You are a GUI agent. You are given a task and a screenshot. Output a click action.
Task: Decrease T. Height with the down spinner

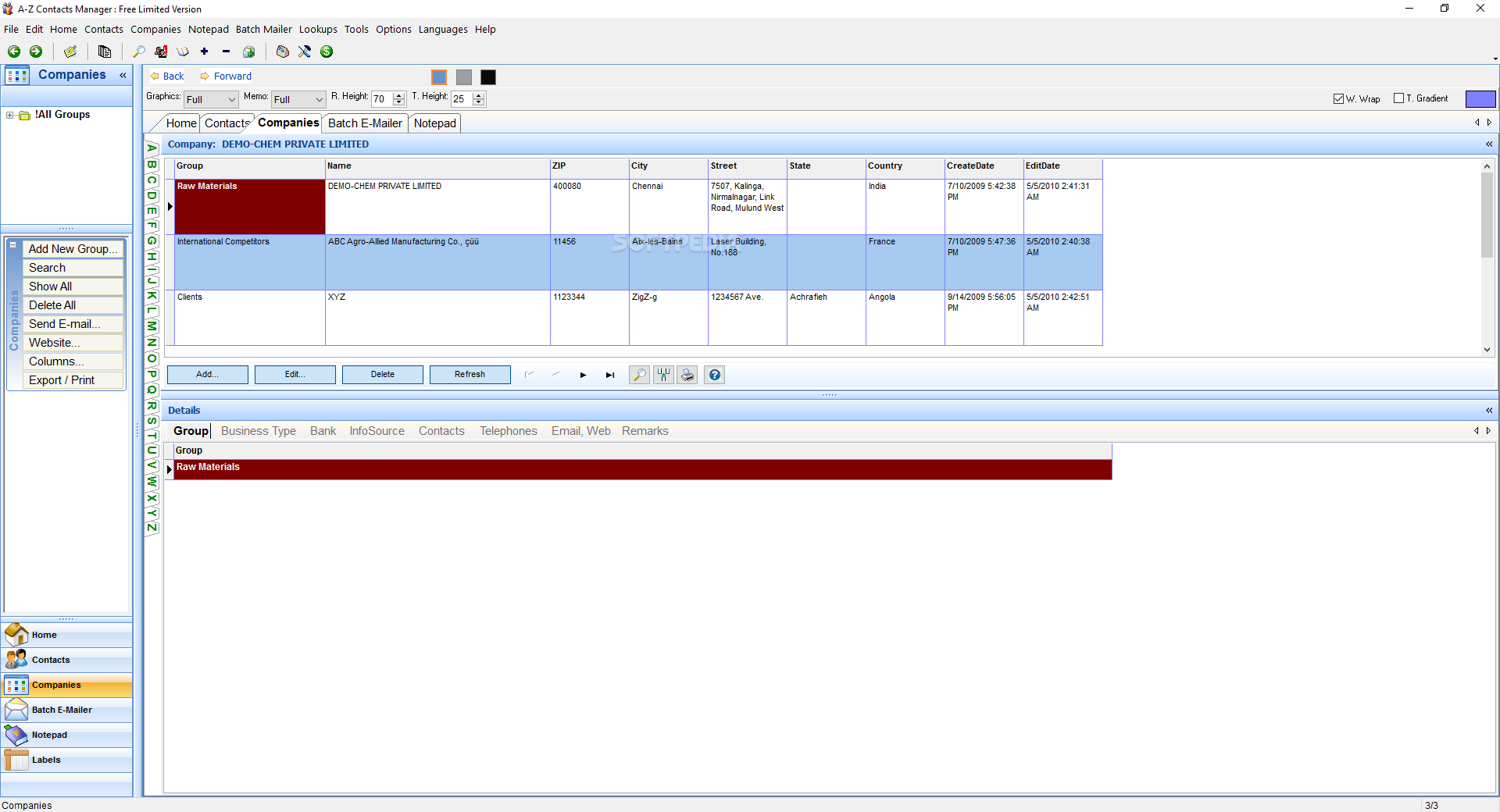coord(479,103)
